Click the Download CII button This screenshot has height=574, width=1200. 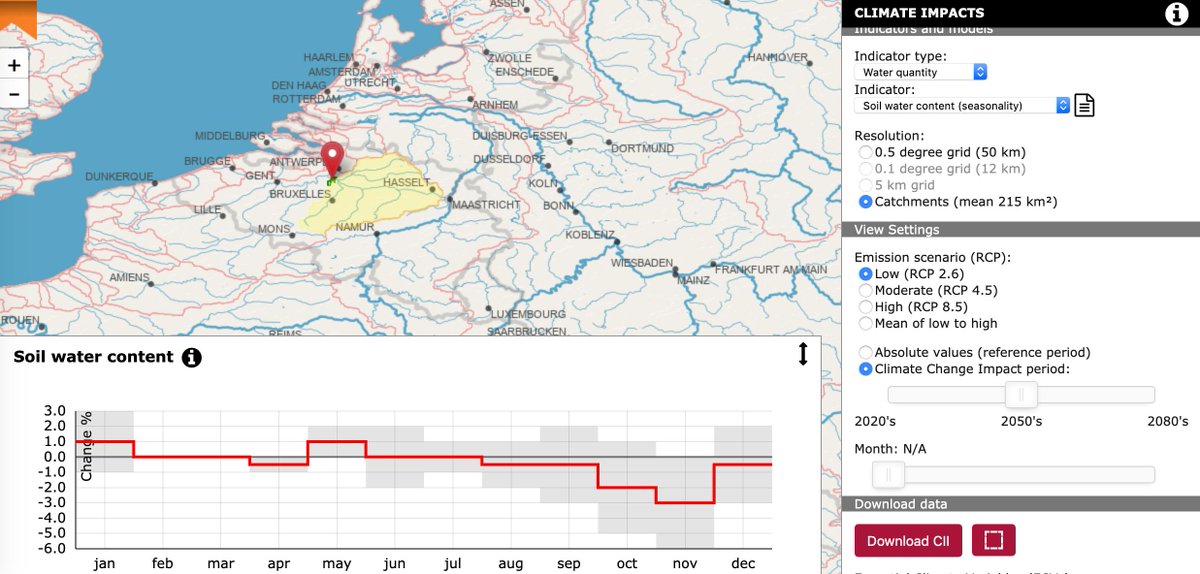(908, 541)
